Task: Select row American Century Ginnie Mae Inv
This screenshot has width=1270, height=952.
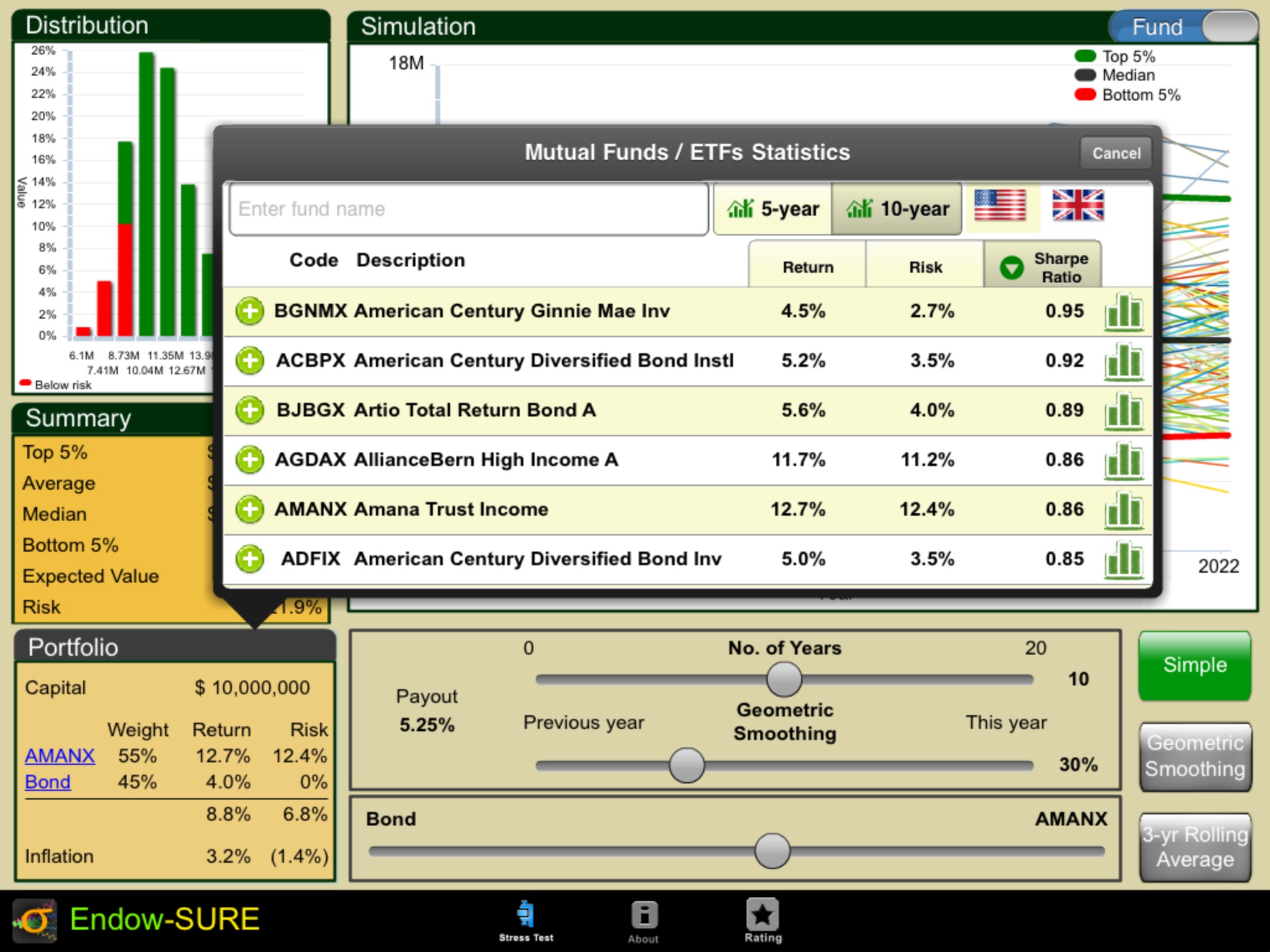Action: coord(687,311)
